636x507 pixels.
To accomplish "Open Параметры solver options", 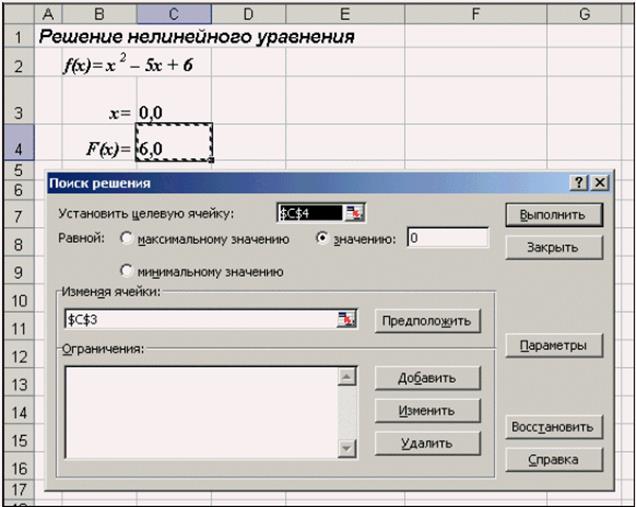I will (x=551, y=345).
